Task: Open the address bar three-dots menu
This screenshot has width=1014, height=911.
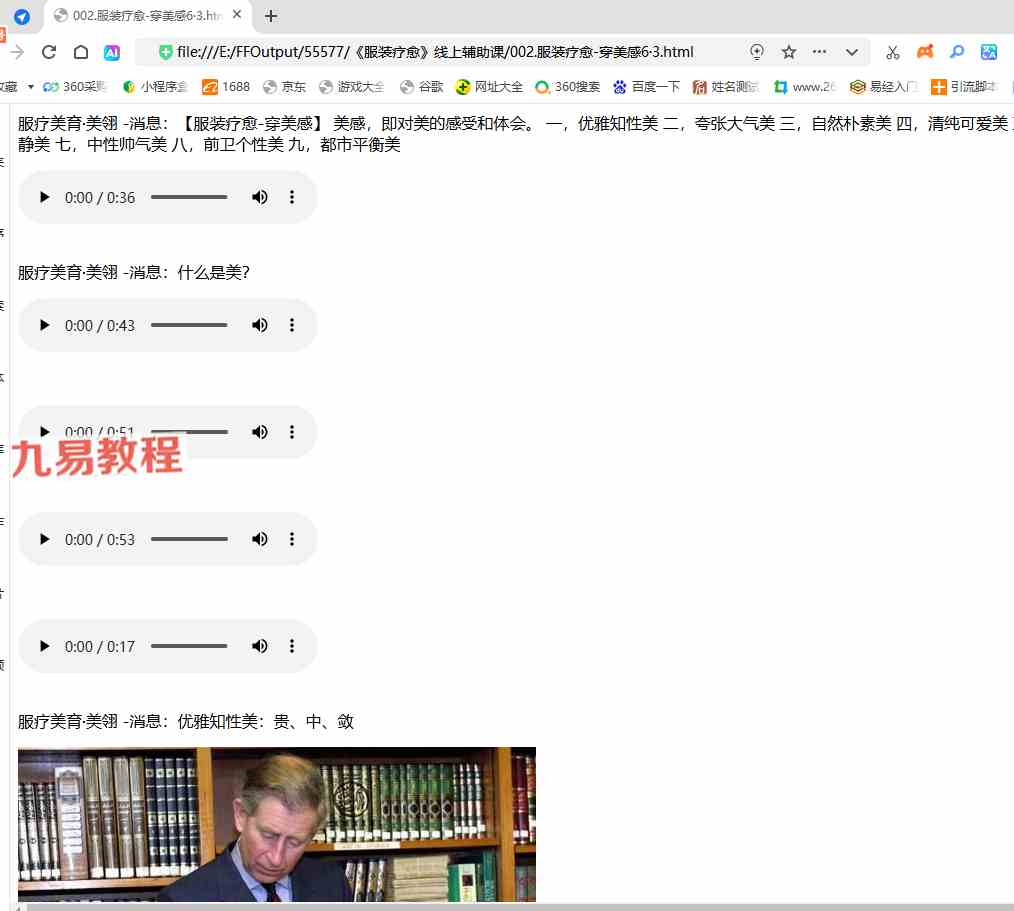Action: click(819, 52)
